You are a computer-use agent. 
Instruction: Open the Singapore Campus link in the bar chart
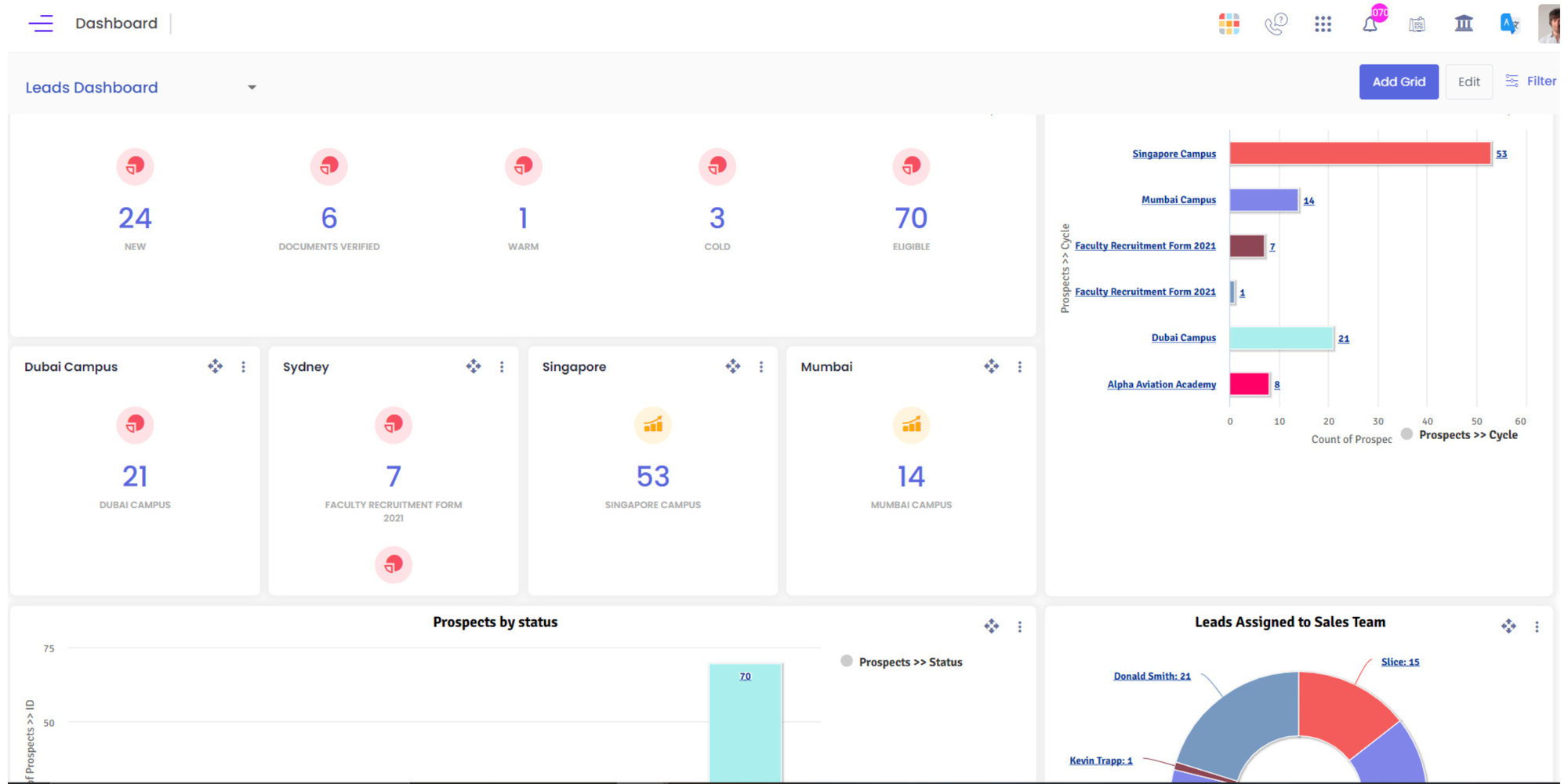pyautogui.click(x=1174, y=154)
